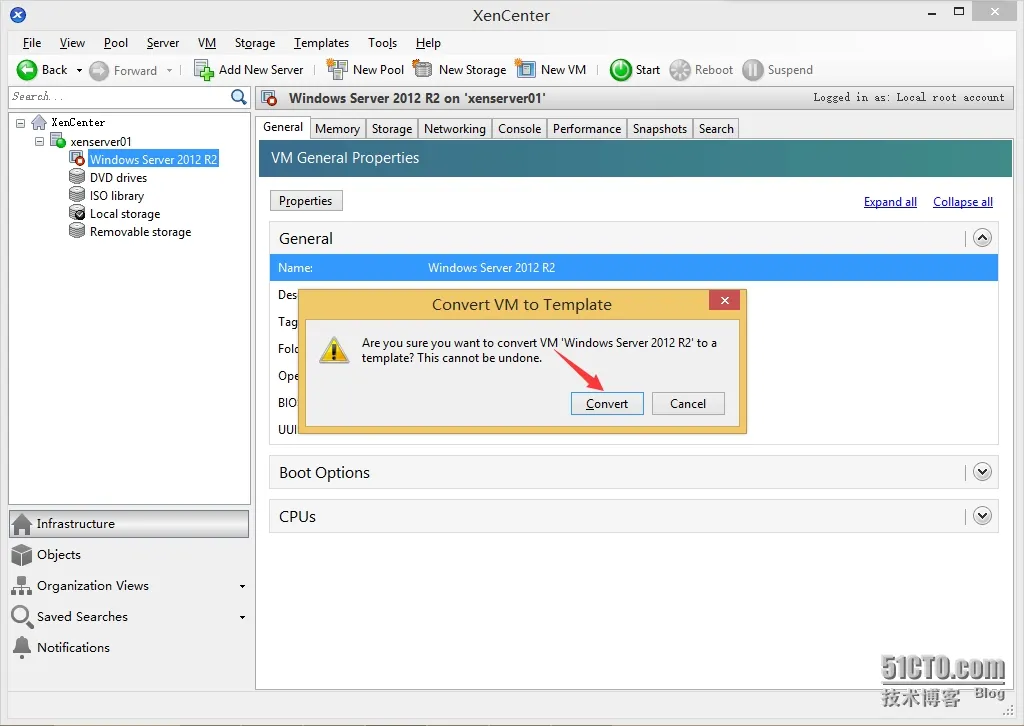Viewport: 1024px width, 726px height.
Task: Switch to the Performance tab
Action: (586, 129)
